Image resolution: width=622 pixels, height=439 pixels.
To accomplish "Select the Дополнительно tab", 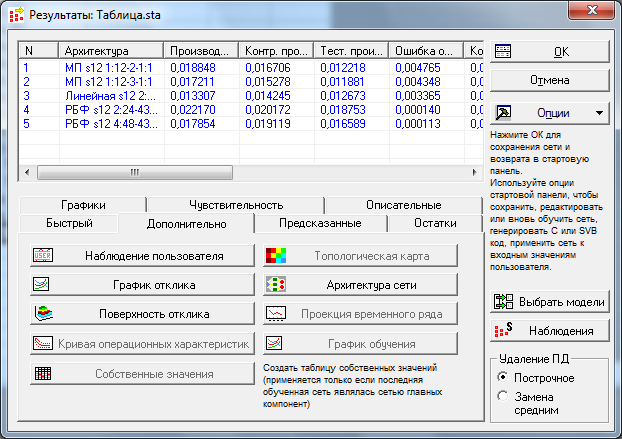I will 186,224.
